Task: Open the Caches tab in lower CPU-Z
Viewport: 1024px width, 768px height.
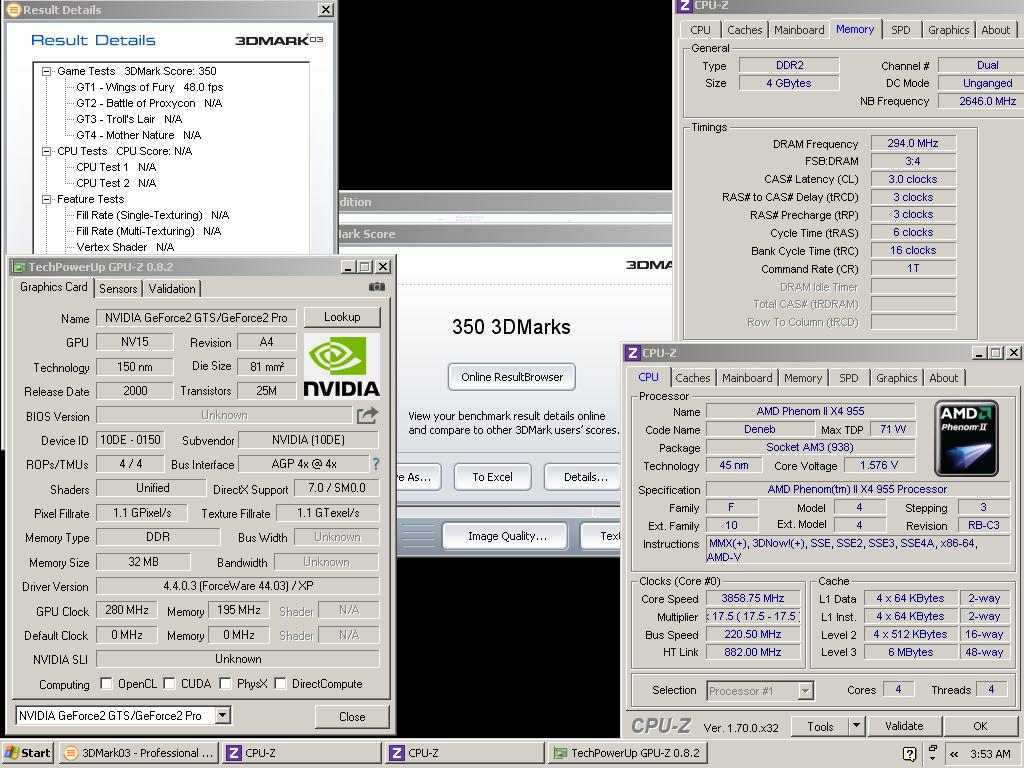Action: pyautogui.click(x=692, y=377)
